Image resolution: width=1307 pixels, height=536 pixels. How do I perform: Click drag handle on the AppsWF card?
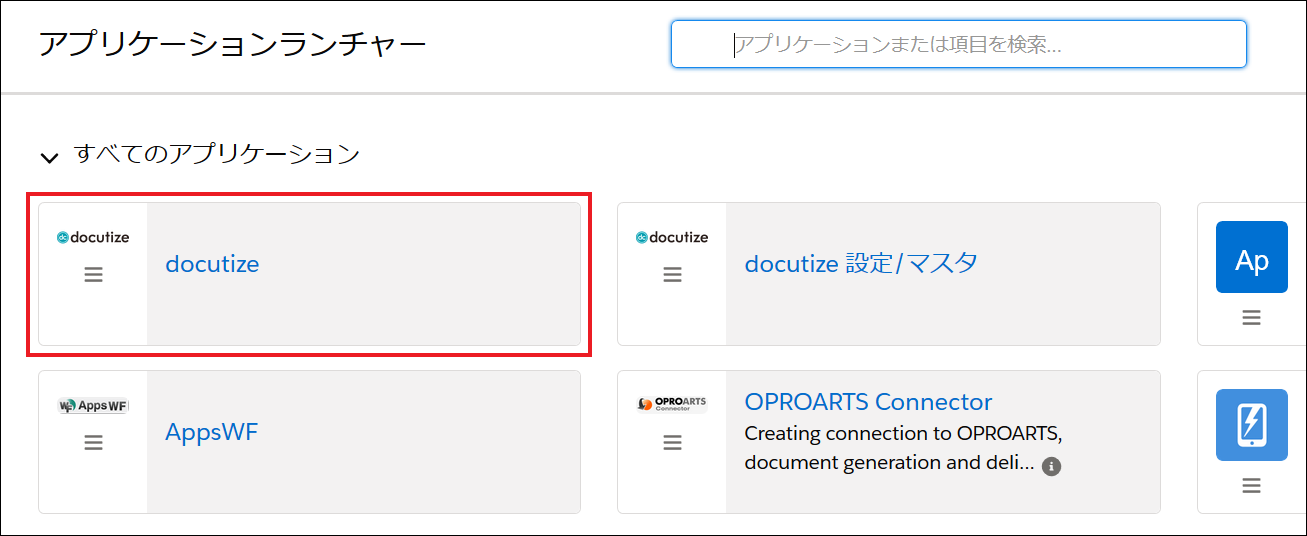(x=93, y=442)
